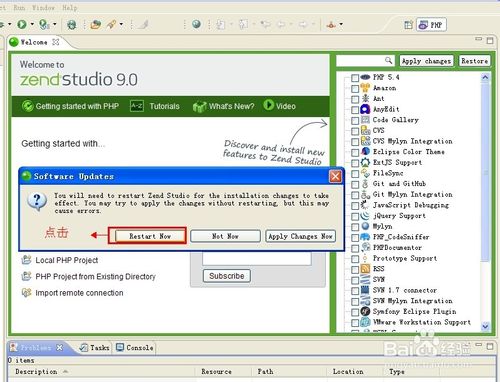Click the feature list scrollbar down arrow

point(485,326)
